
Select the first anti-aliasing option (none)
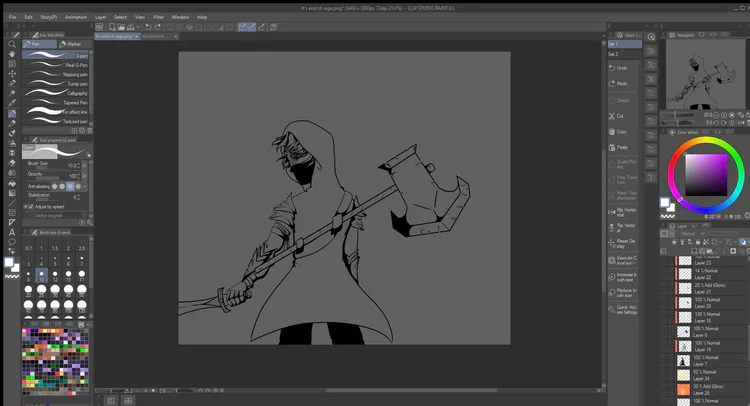[55, 186]
